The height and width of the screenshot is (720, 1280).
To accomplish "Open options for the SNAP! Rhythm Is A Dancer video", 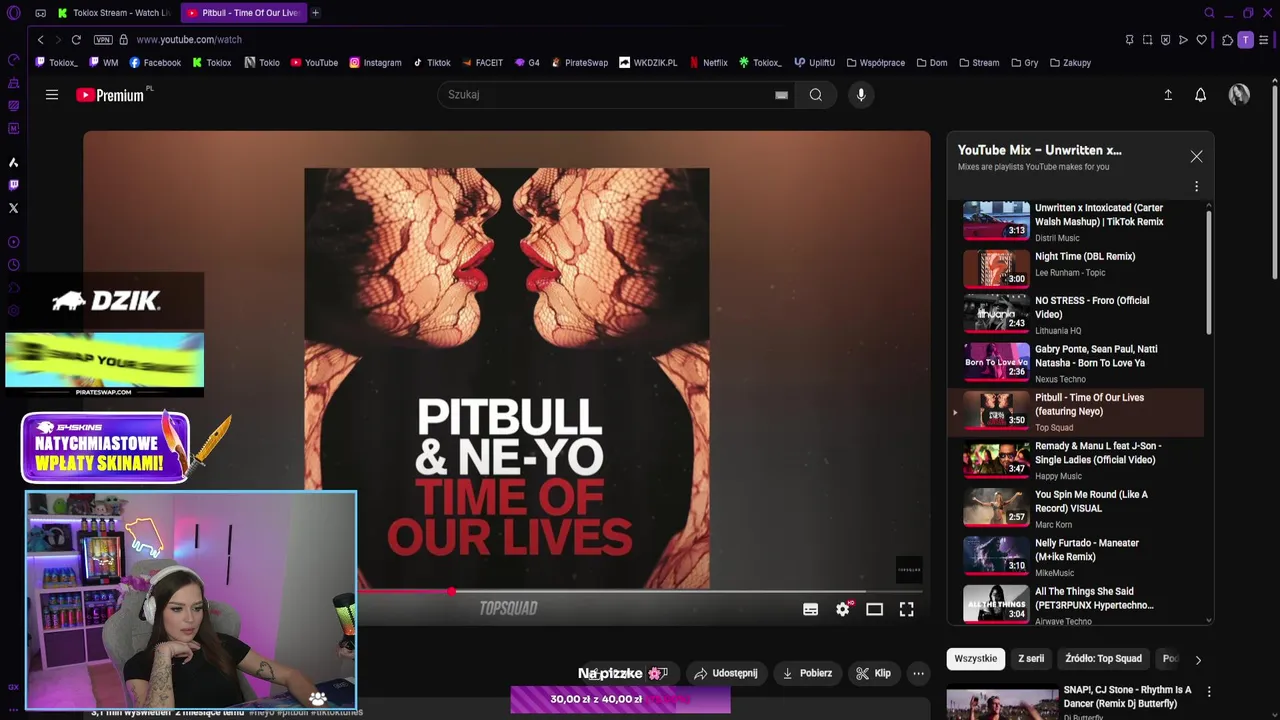I will click(x=1209, y=692).
